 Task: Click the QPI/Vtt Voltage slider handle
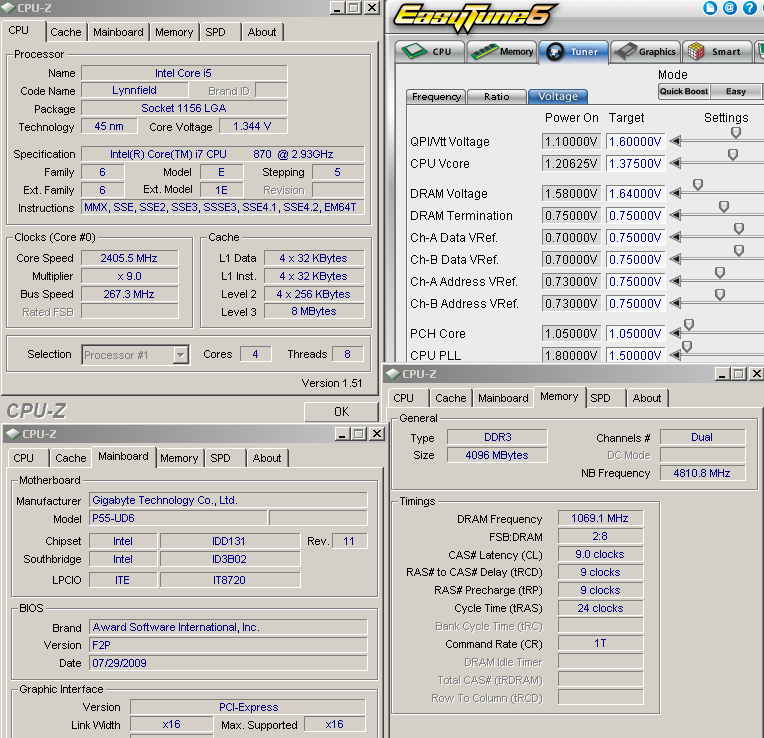tap(736, 132)
